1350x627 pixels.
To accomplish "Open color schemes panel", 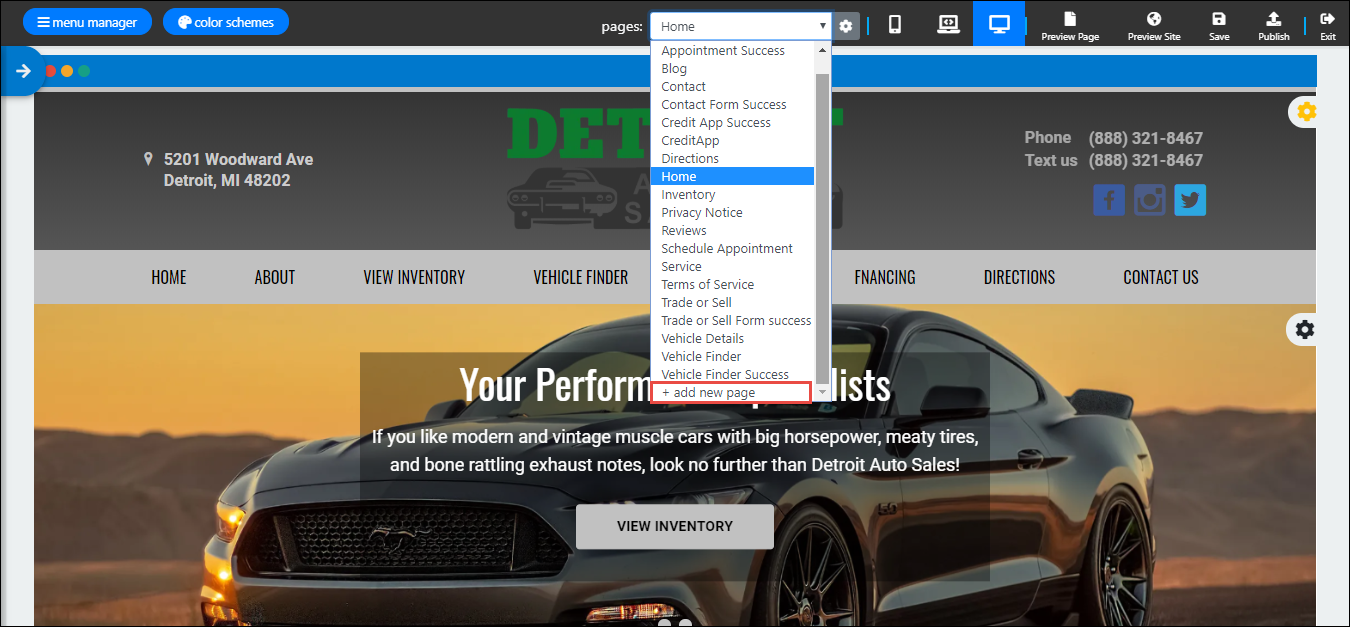I will (226, 22).
